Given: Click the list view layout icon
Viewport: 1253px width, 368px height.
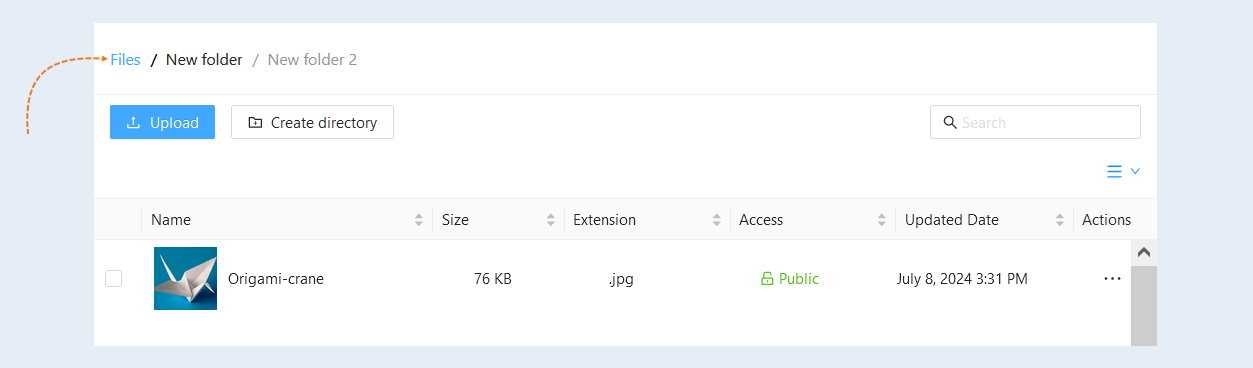Looking at the screenshot, I should click(1114, 172).
